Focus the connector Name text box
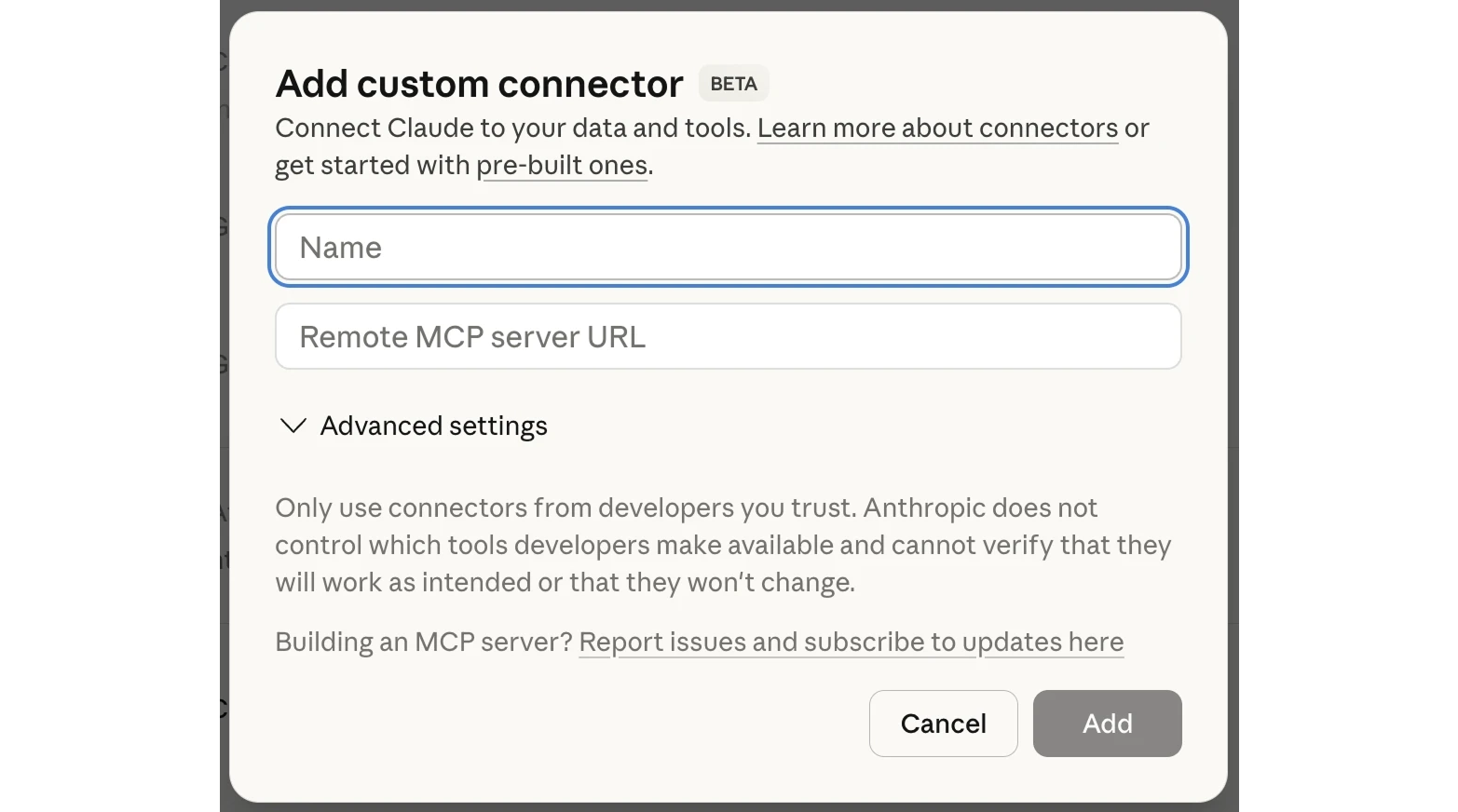Viewport: 1458px width, 812px height. coord(728,247)
